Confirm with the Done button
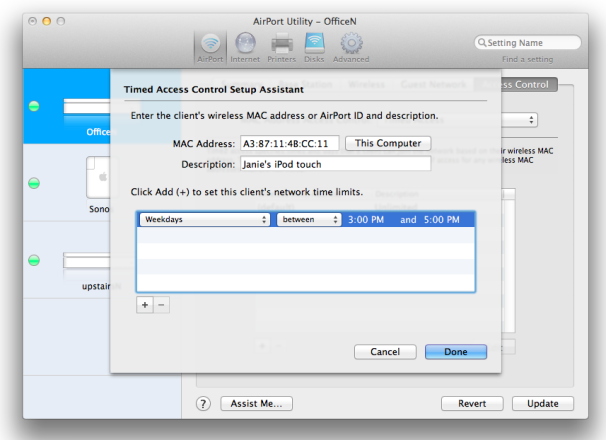The height and width of the screenshot is (440, 606). click(x=456, y=352)
